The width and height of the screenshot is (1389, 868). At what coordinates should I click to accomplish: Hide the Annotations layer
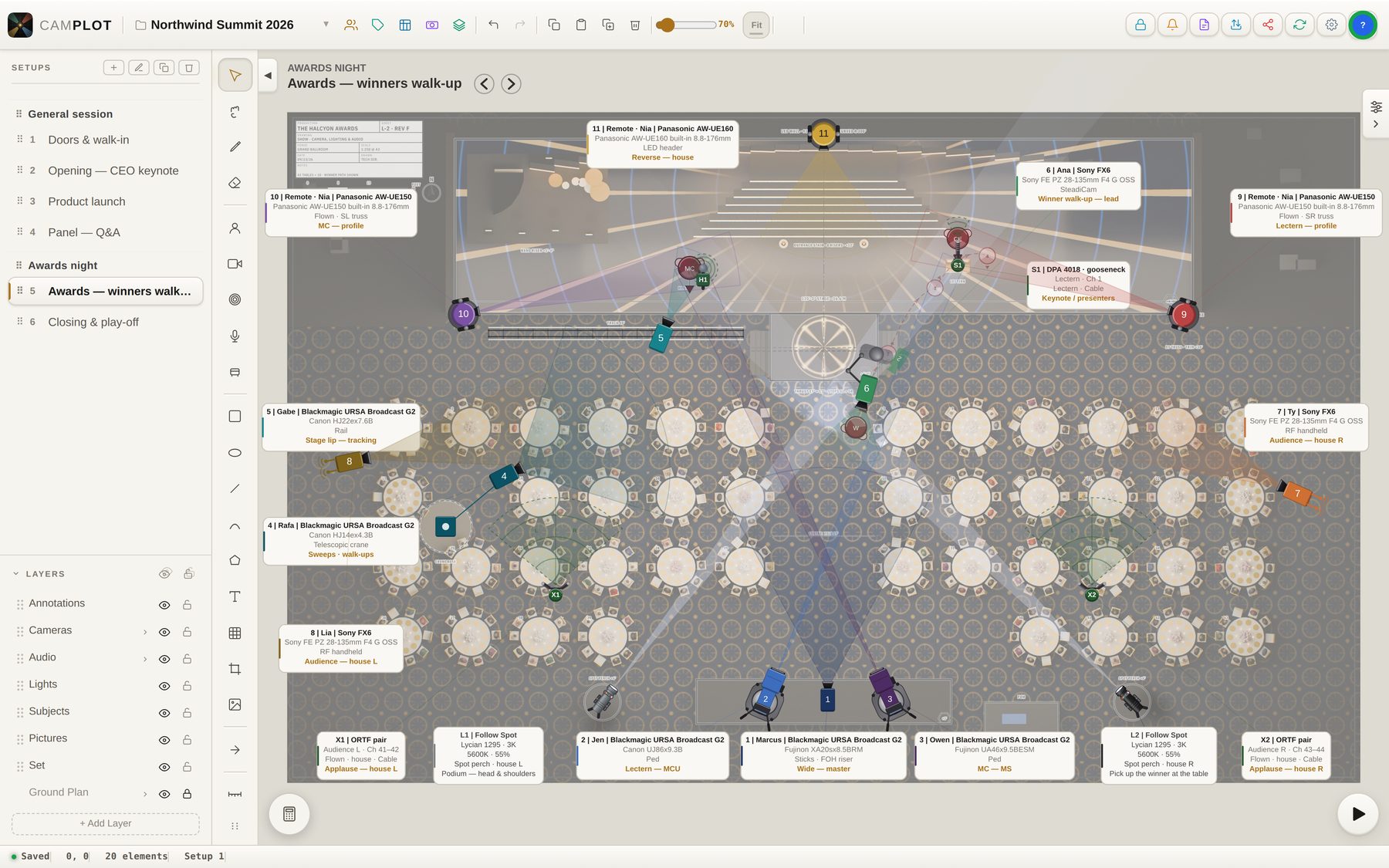(x=164, y=605)
